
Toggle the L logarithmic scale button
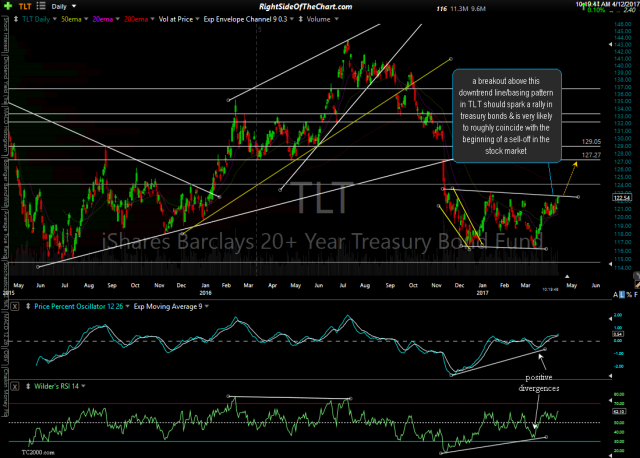[x=622, y=295]
